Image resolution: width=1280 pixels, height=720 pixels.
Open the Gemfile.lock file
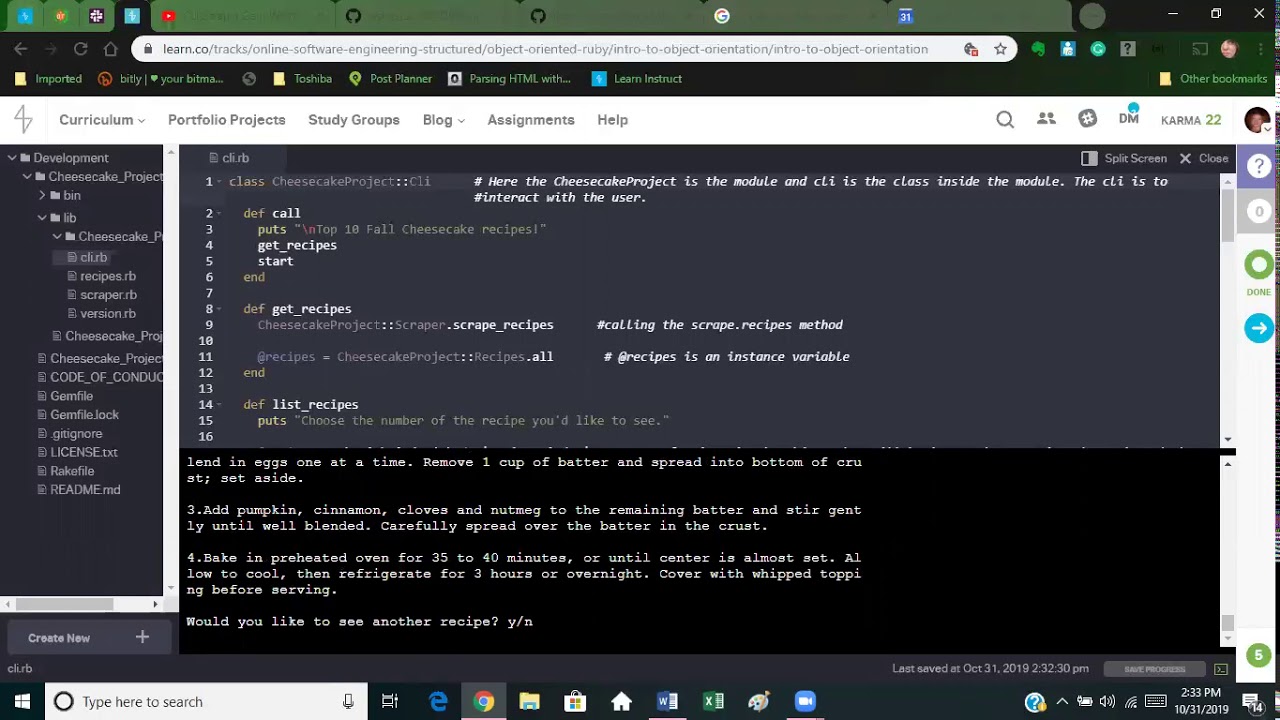coord(84,414)
